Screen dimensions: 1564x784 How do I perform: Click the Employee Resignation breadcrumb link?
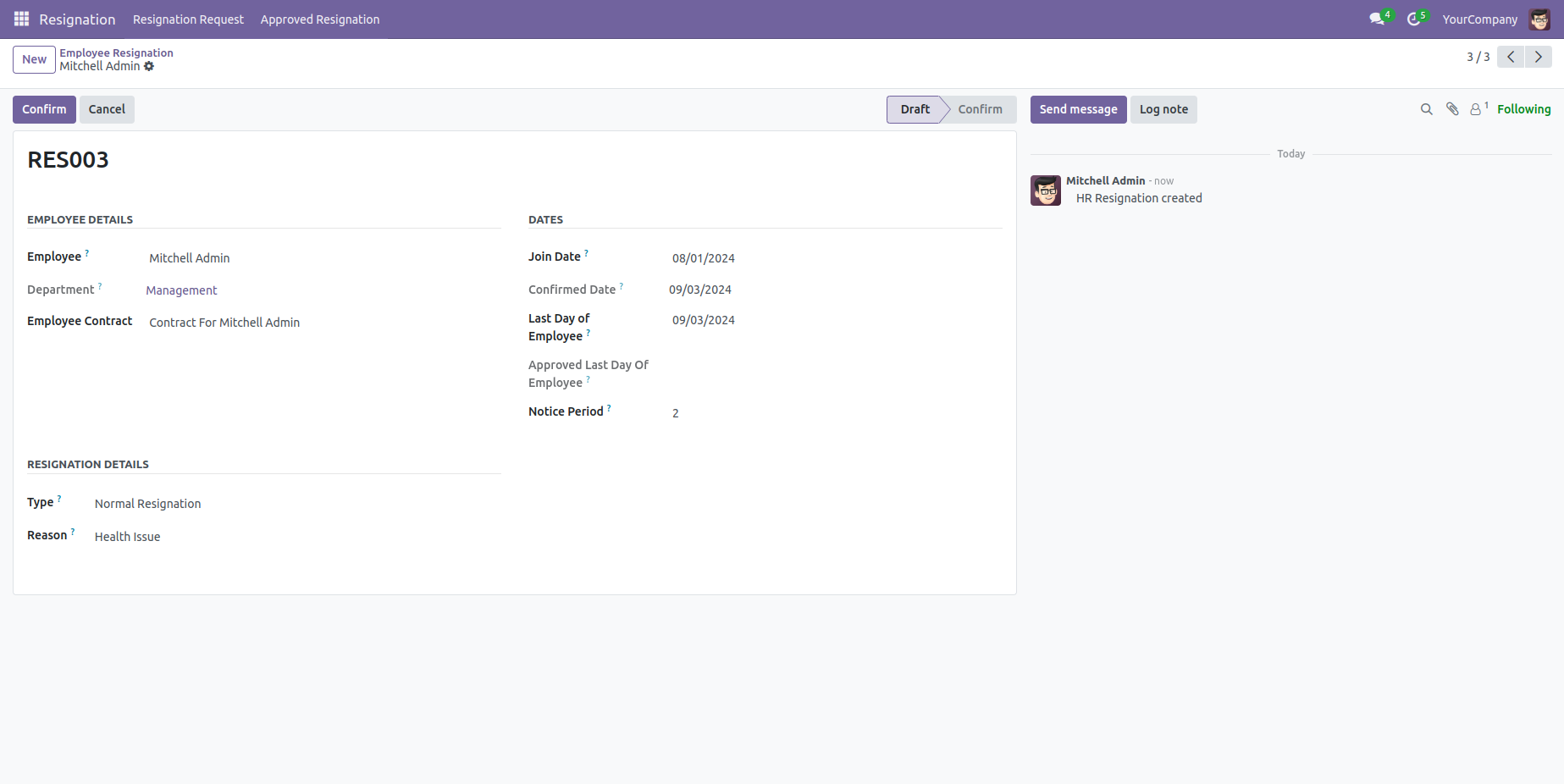[x=116, y=52]
